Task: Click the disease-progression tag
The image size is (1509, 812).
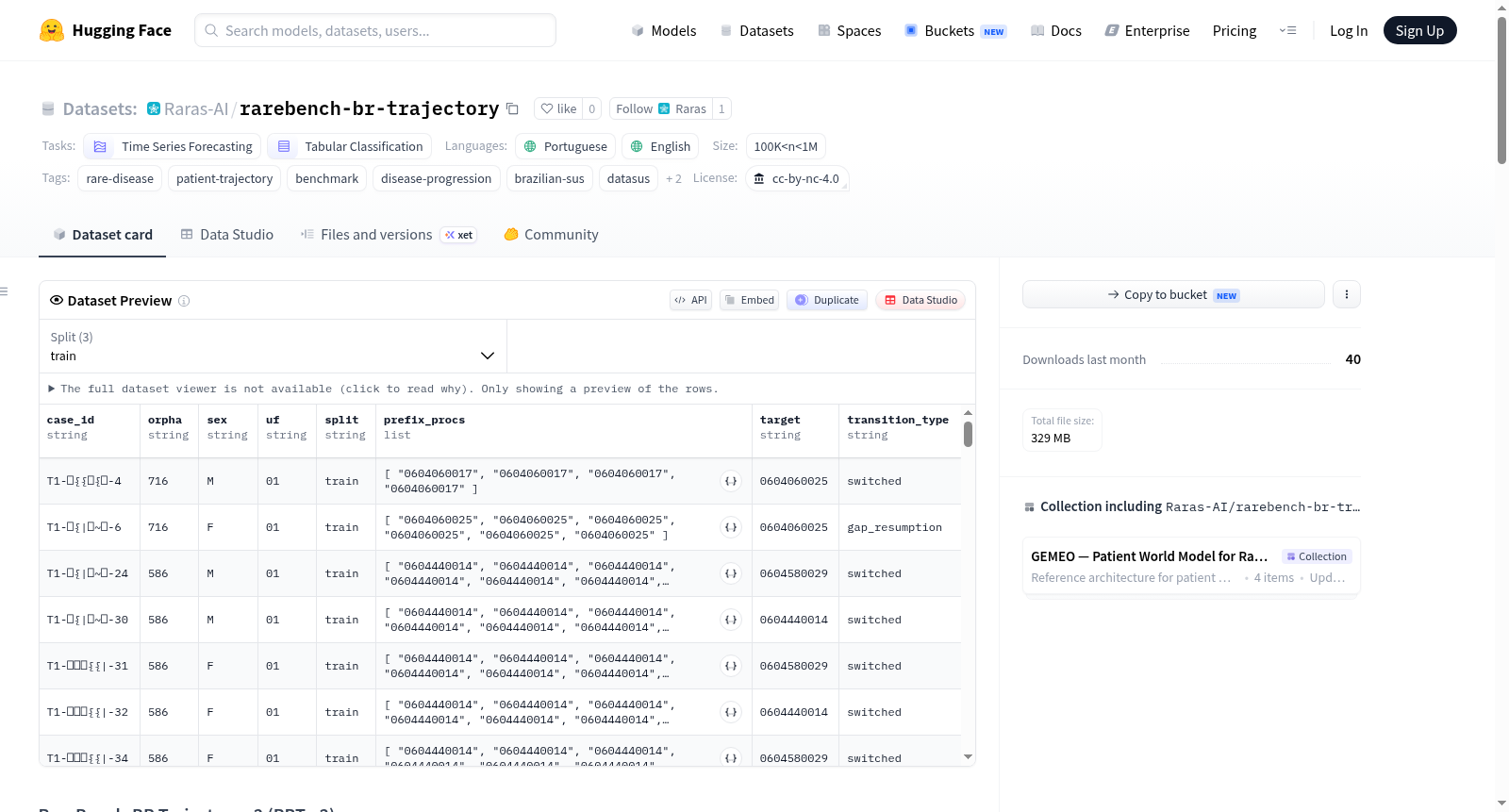Action: pos(437,178)
